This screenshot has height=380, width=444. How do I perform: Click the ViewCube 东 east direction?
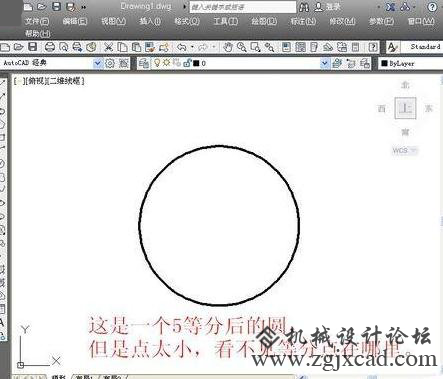(x=428, y=108)
